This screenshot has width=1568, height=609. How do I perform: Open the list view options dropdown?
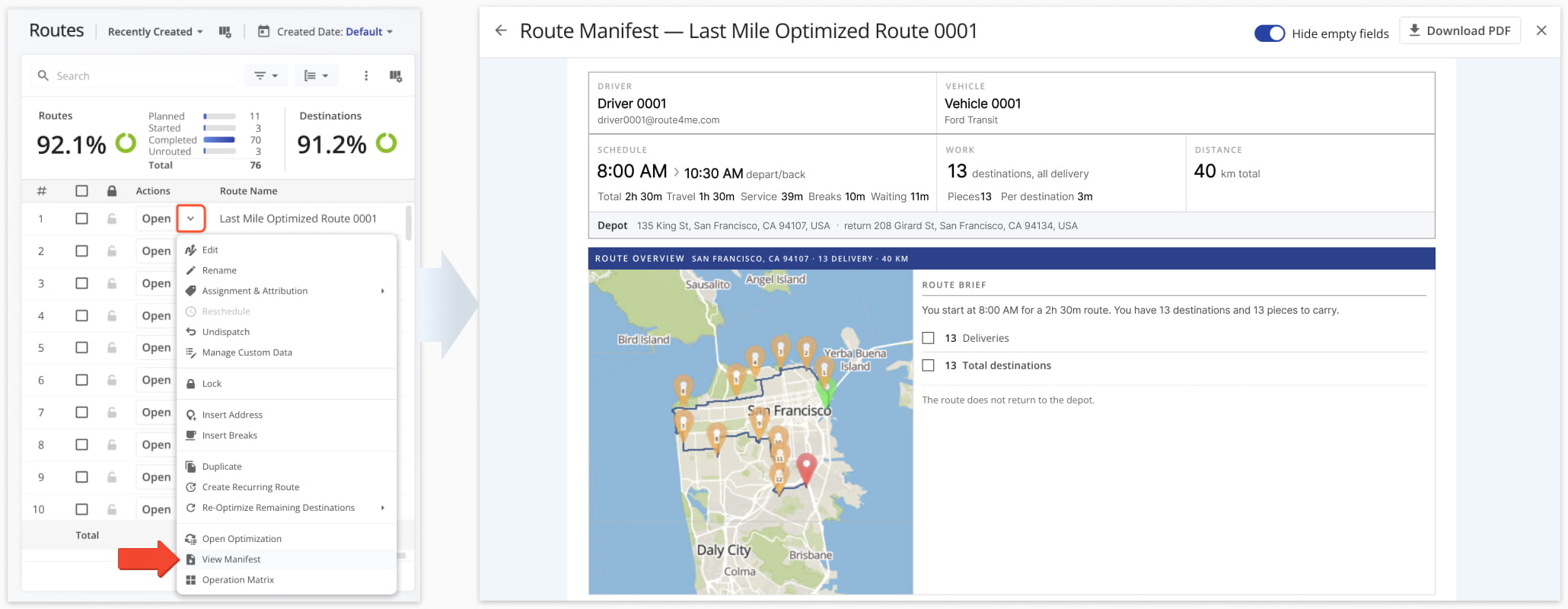316,75
